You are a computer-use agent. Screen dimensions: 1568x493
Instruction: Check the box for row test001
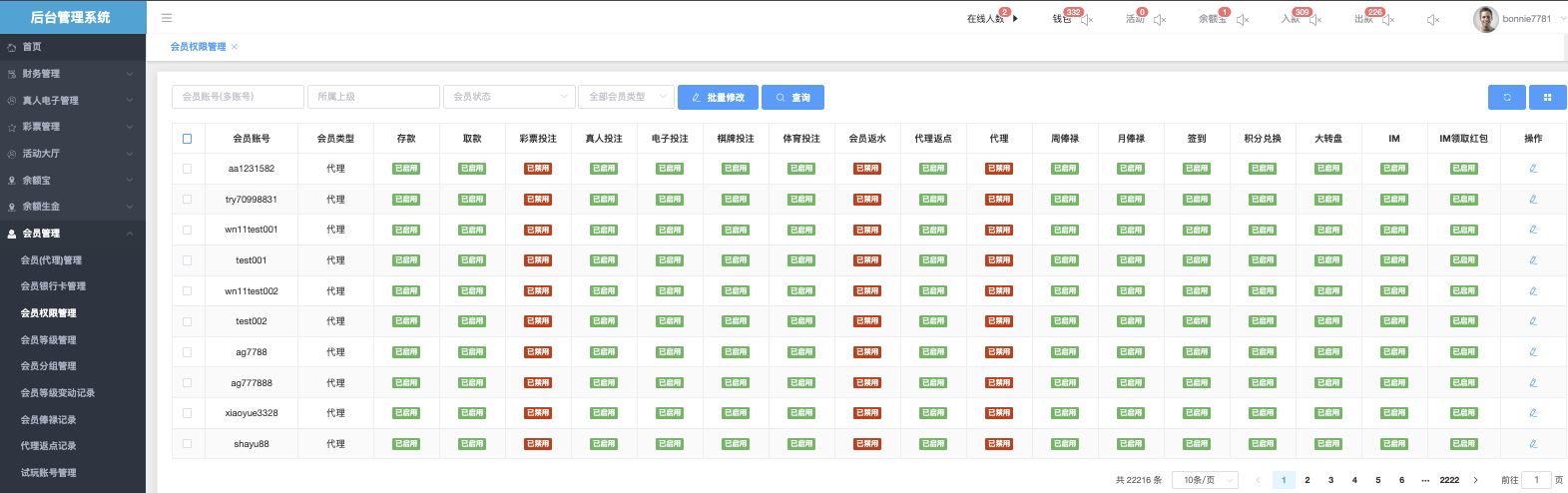click(x=187, y=260)
